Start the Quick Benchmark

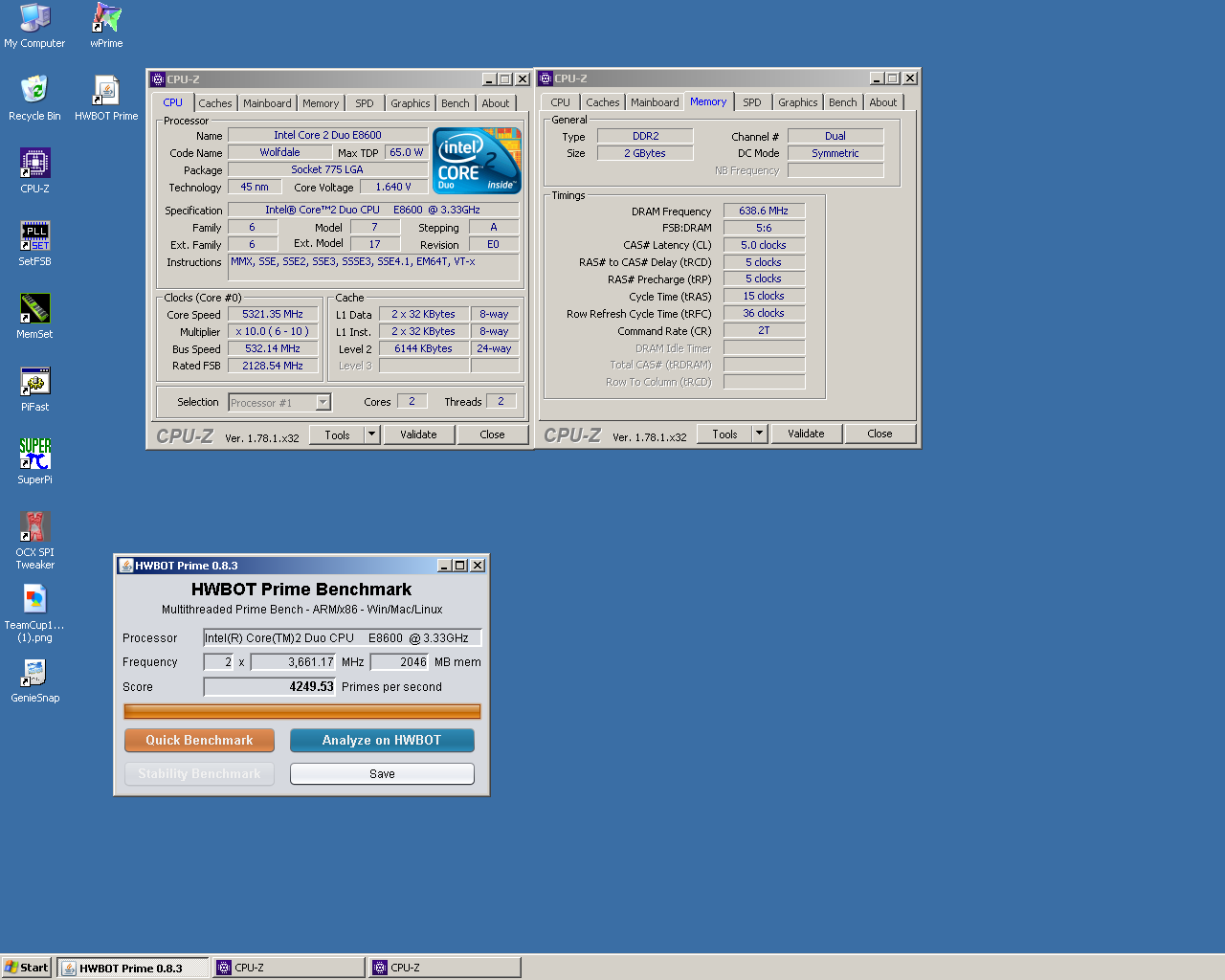[199, 741]
